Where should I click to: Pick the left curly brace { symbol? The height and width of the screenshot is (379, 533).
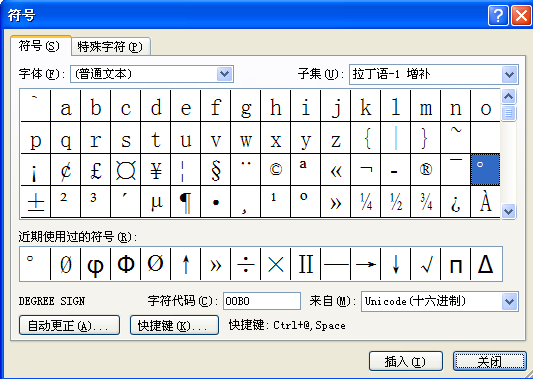pyautogui.click(x=366, y=138)
